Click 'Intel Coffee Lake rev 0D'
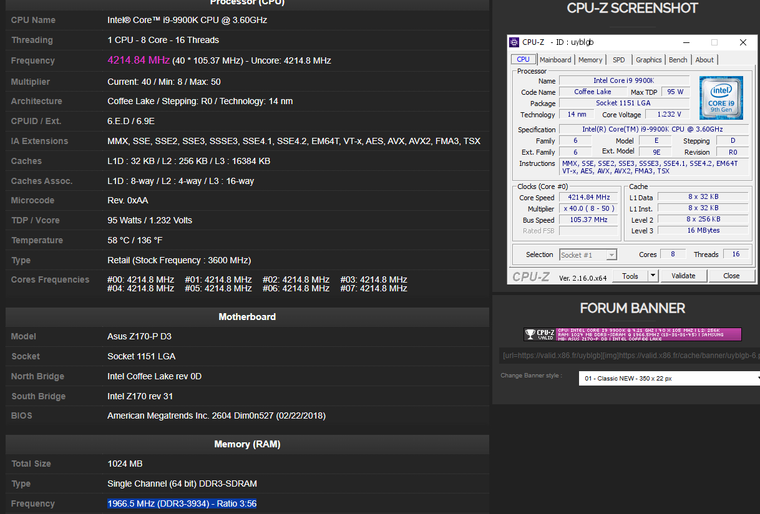 [x=154, y=376]
